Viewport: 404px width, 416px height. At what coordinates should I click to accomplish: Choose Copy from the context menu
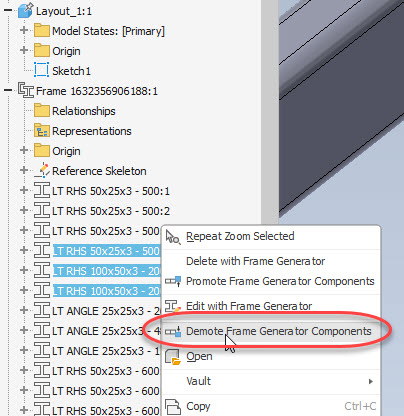point(271,406)
